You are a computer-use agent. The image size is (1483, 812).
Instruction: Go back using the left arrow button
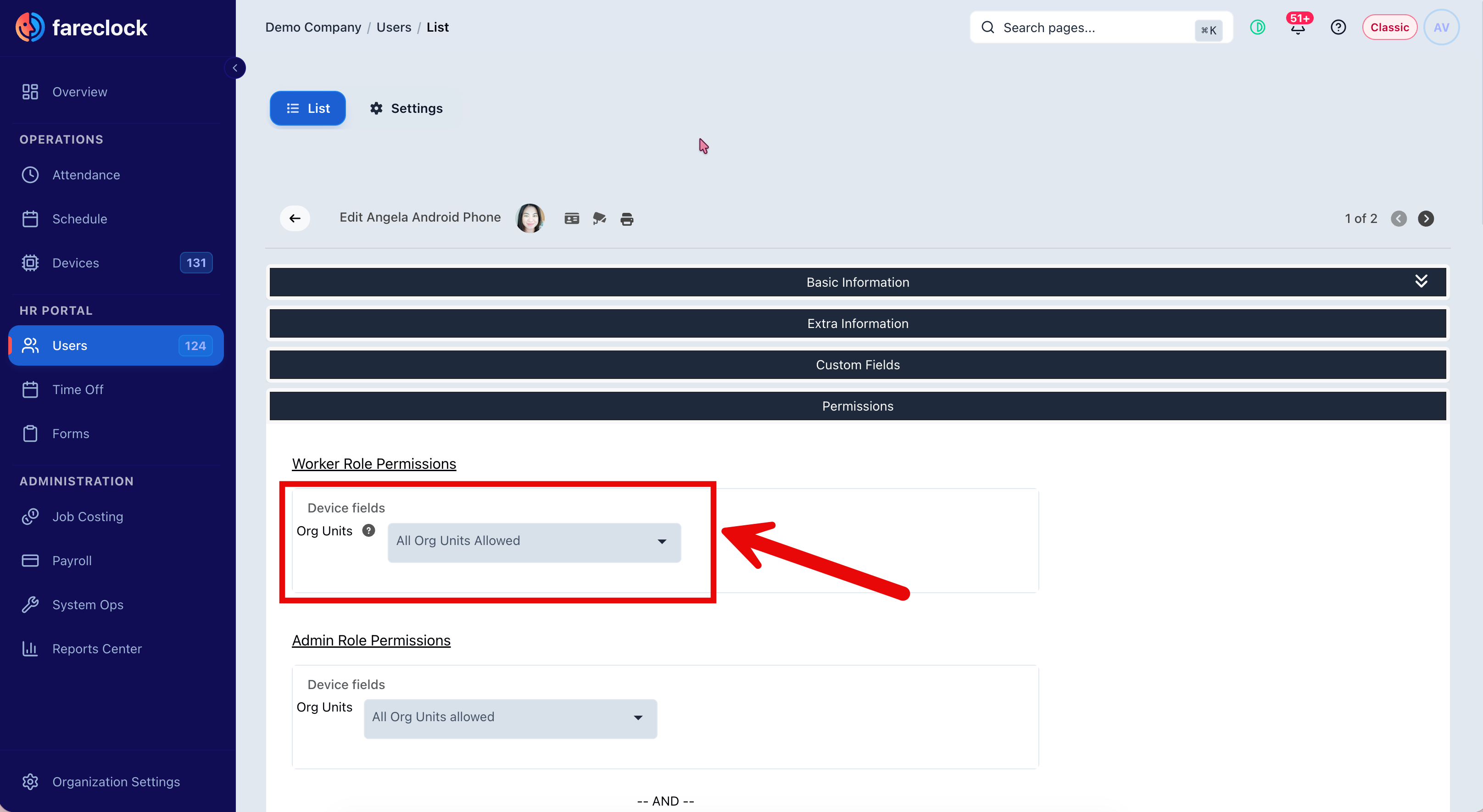pos(295,219)
